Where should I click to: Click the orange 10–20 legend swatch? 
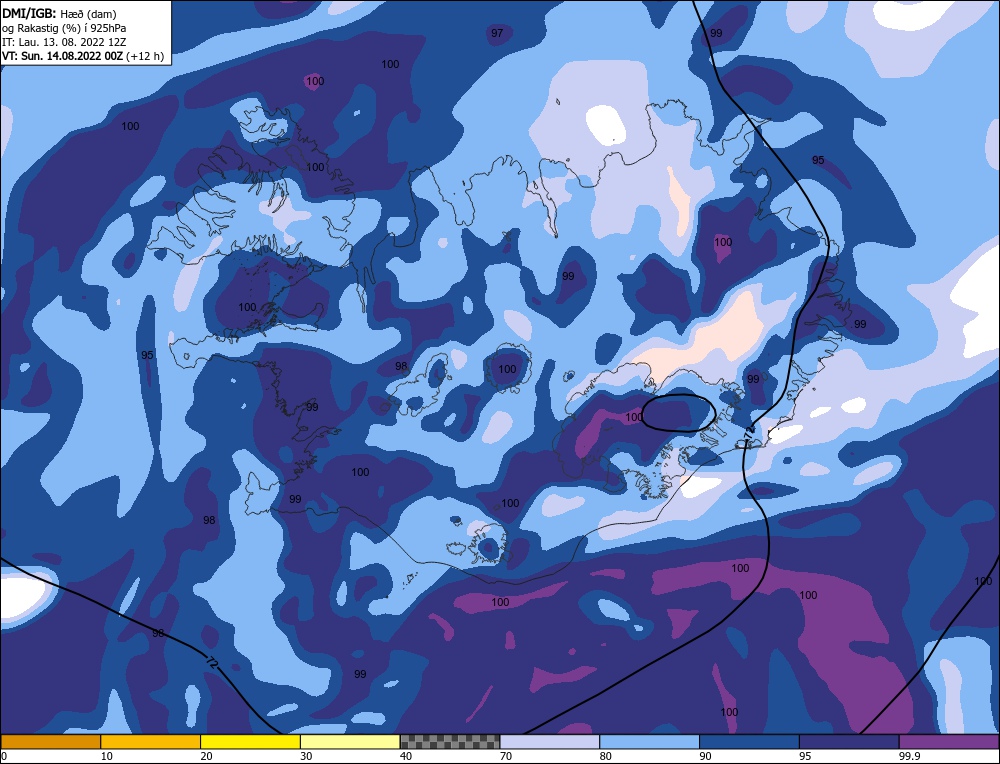point(151,741)
